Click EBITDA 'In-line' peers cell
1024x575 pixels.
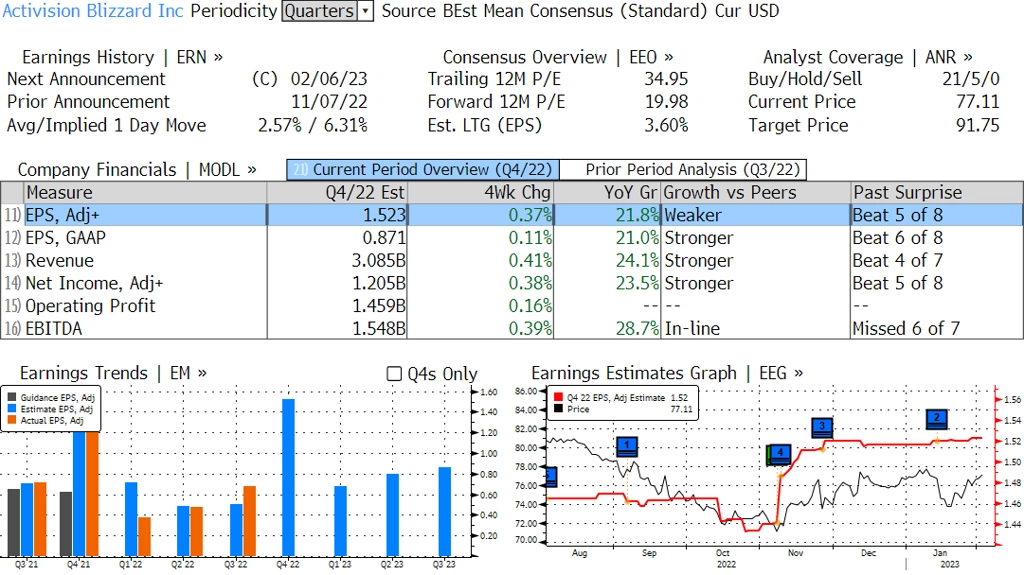point(692,328)
